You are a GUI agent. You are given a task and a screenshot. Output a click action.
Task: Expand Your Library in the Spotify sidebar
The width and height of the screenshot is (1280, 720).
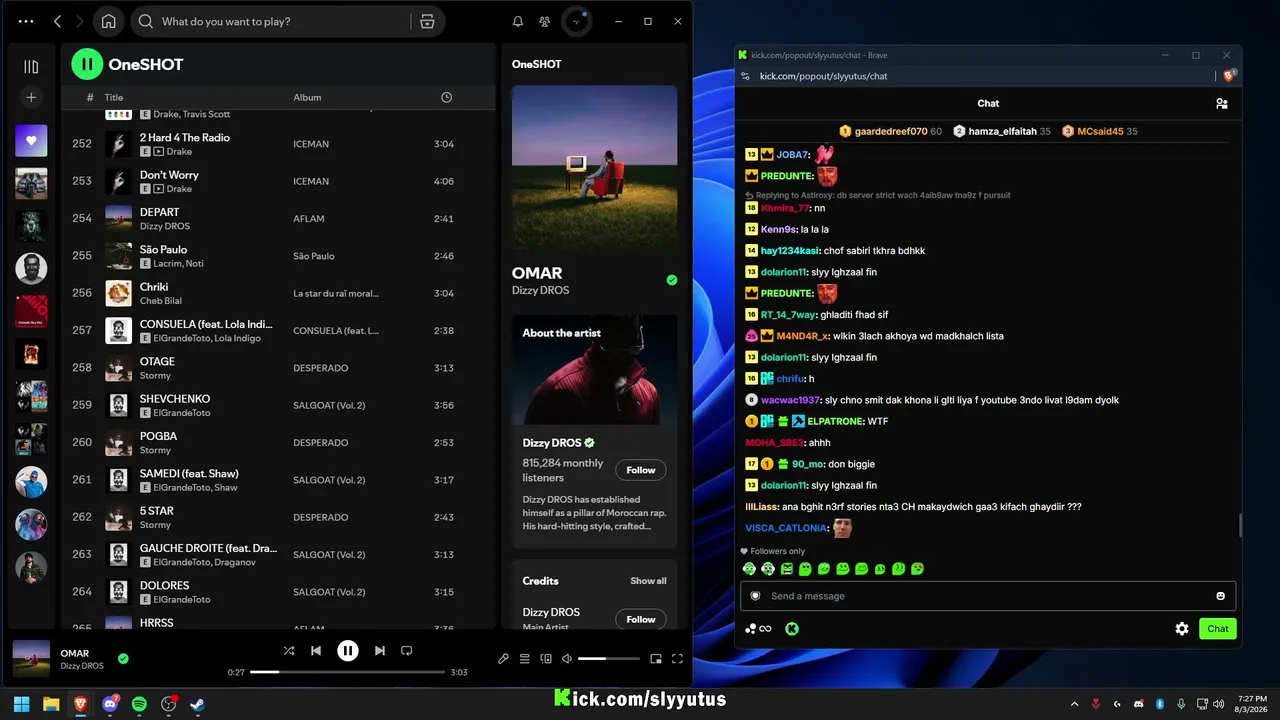31,66
